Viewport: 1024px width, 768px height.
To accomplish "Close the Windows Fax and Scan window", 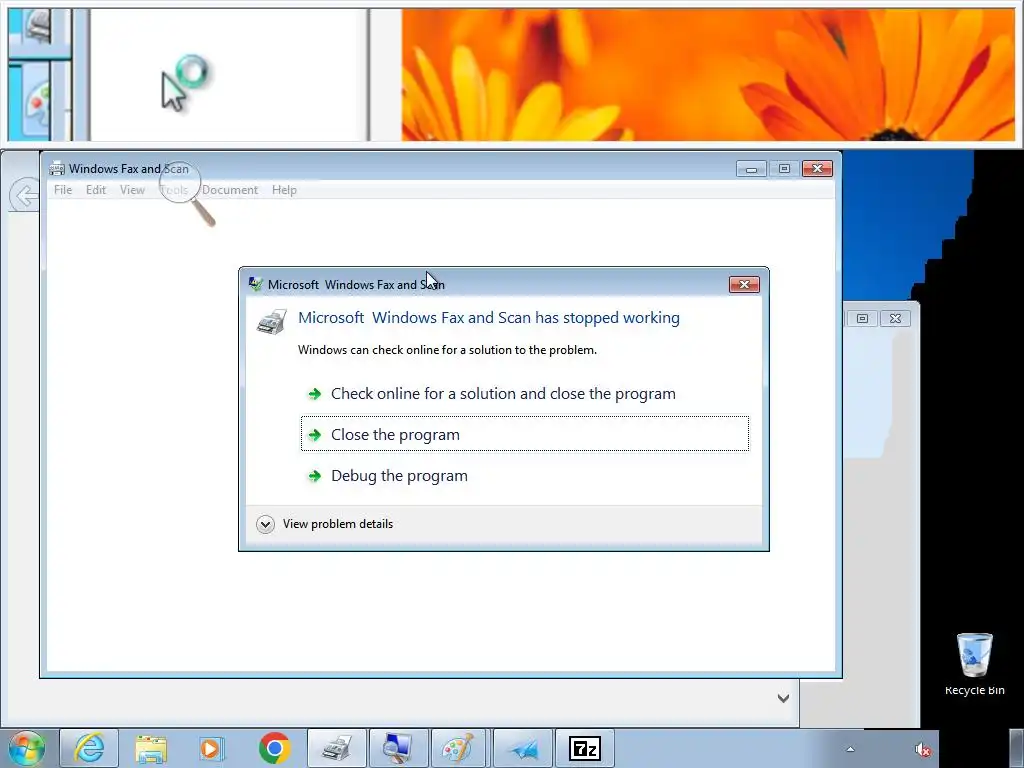I will [x=817, y=169].
